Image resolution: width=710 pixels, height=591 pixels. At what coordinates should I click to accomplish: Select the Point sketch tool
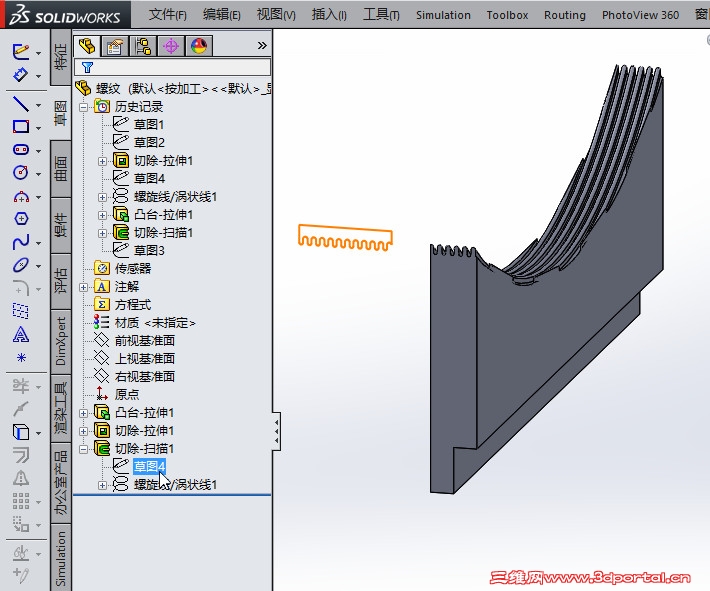pos(21,358)
